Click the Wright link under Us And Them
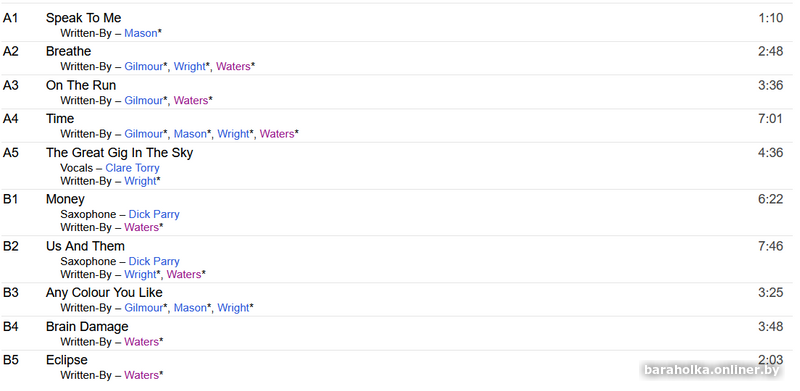The height and width of the screenshot is (391, 800). pyautogui.click(x=140, y=275)
